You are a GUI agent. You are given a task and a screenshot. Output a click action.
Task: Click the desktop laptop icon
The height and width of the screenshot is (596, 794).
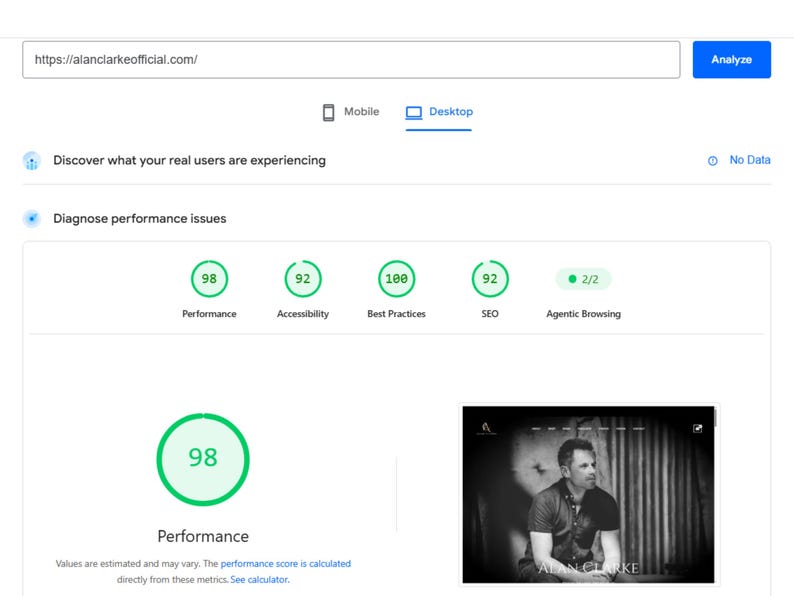pyautogui.click(x=413, y=112)
